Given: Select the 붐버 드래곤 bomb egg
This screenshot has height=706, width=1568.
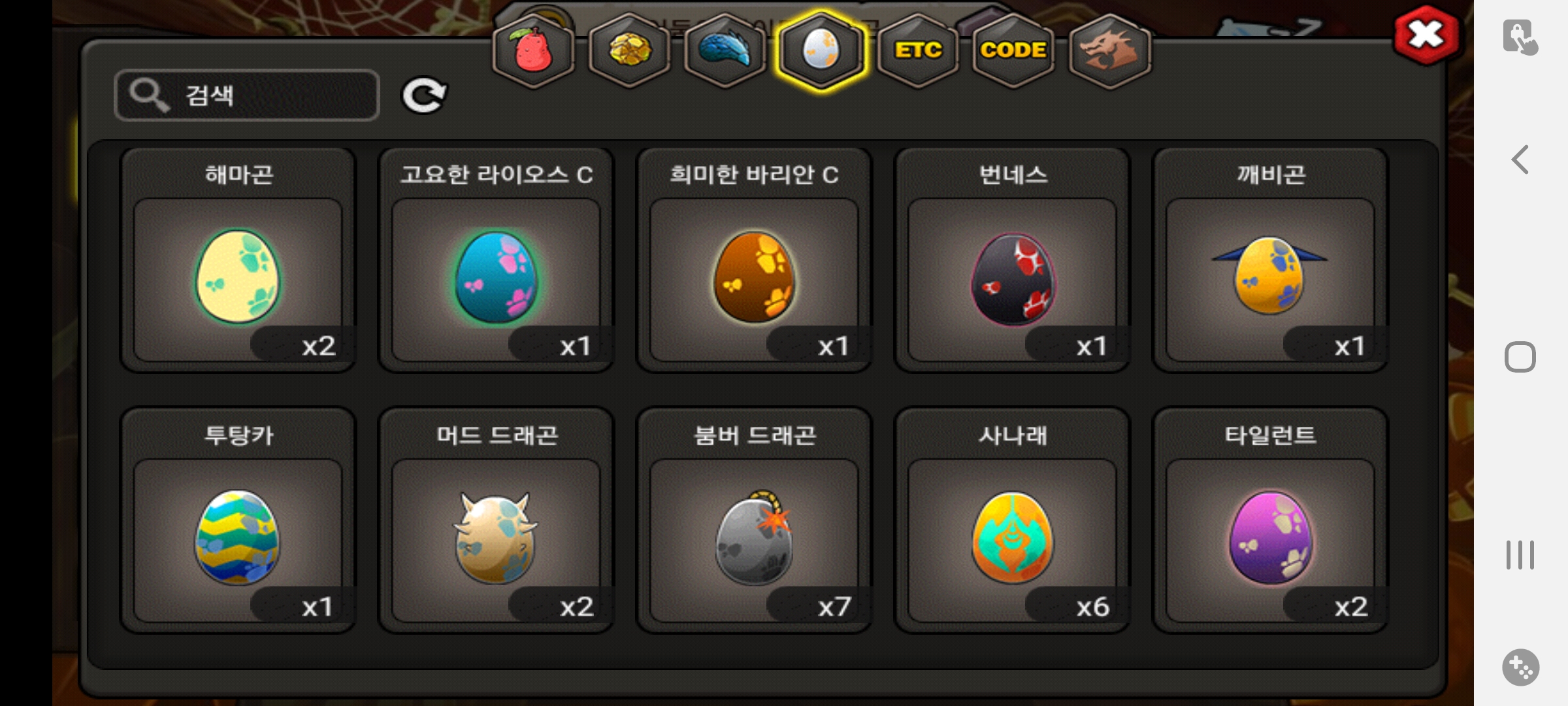Looking at the screenshot, I should [755, 520].
